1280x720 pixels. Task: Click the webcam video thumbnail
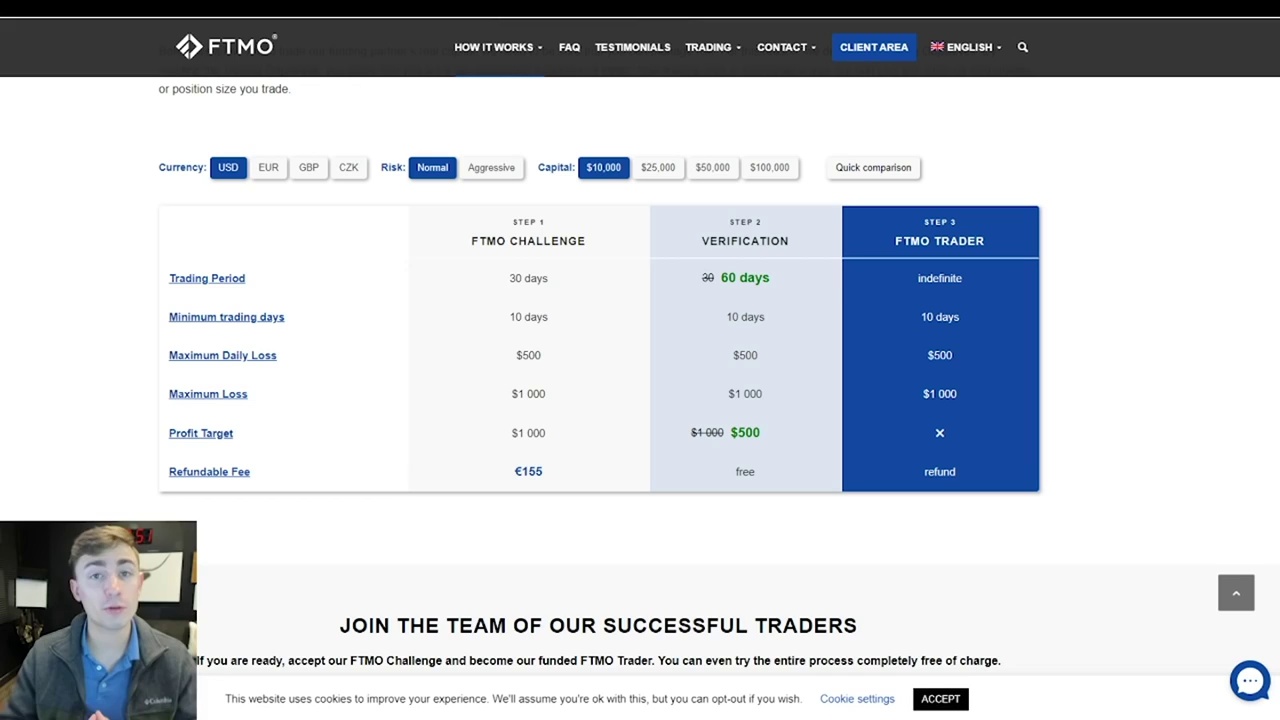click(98, 620)
